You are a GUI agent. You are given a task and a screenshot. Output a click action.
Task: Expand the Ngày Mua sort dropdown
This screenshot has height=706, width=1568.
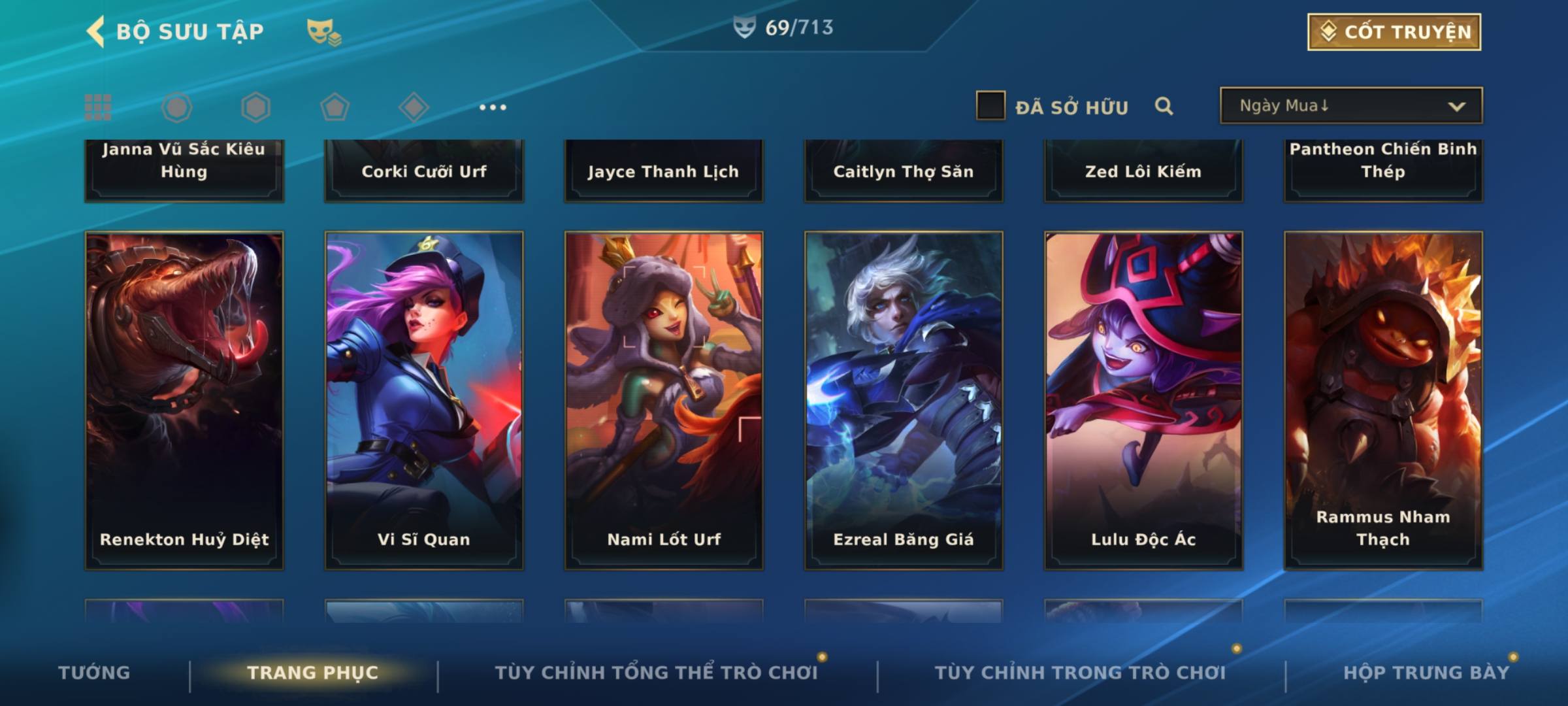[1351, 105]
